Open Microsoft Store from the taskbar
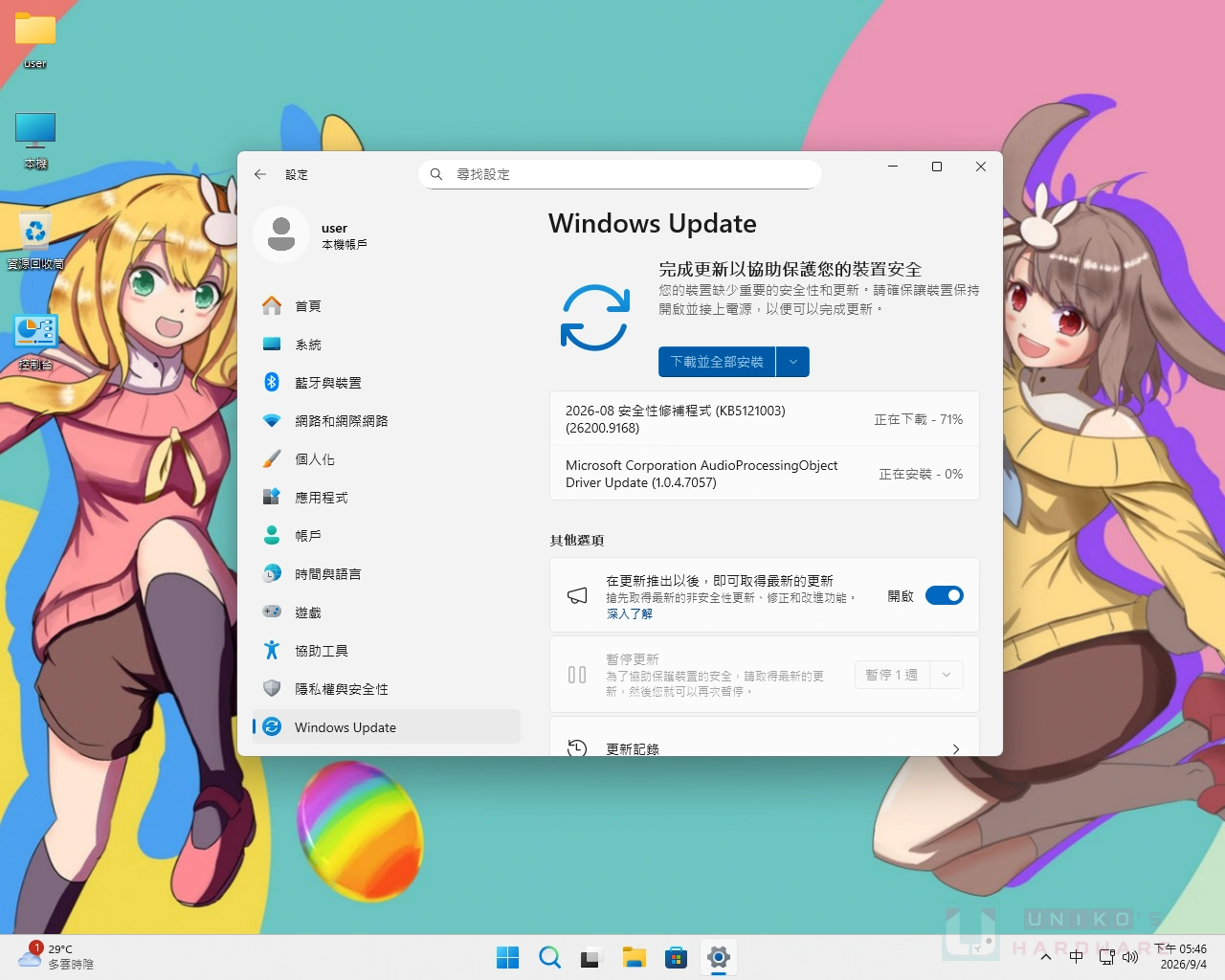Viewport: 1225px width, 980px height. coord(676,957)
